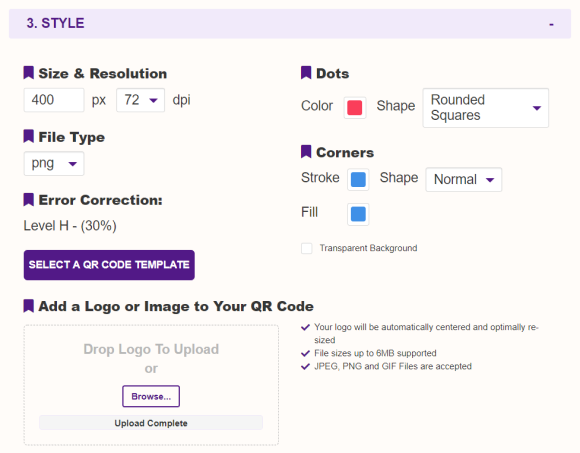Click bookmark icon beside File Type

pos(28,136)
